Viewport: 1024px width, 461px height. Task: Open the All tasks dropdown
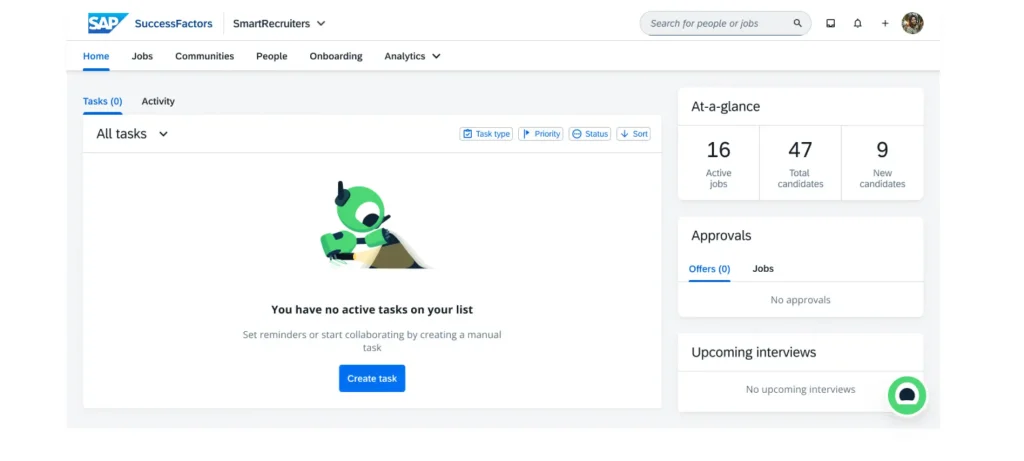point(132,134)
